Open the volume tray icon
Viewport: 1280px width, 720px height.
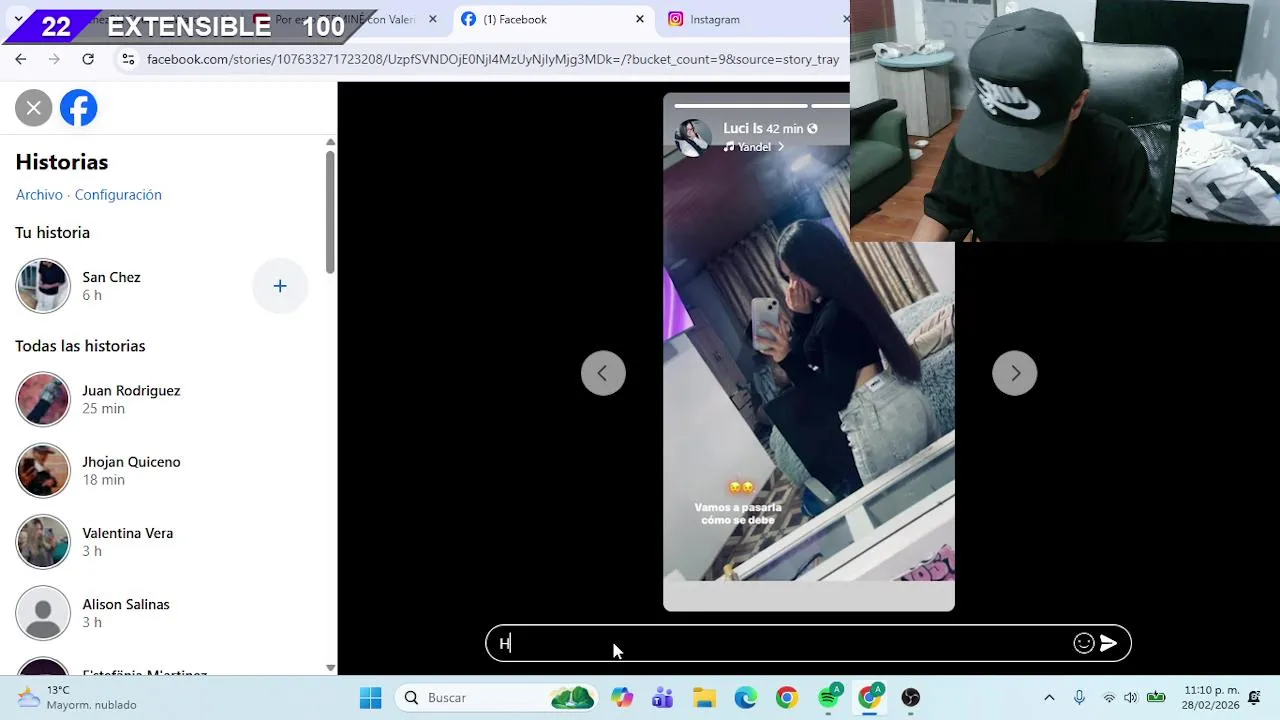point(1130,698)
